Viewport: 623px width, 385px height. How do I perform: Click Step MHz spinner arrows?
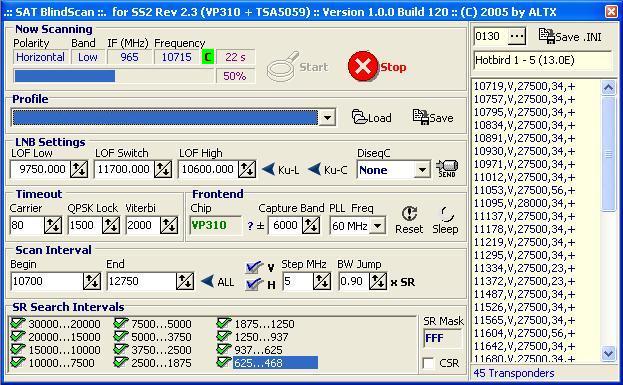[x=322, y=281]
